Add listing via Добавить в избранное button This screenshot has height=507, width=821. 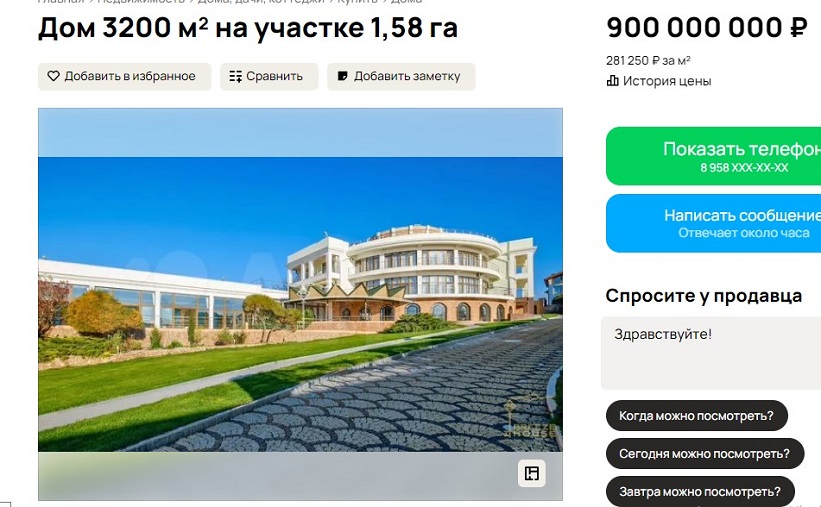point(125,76)
